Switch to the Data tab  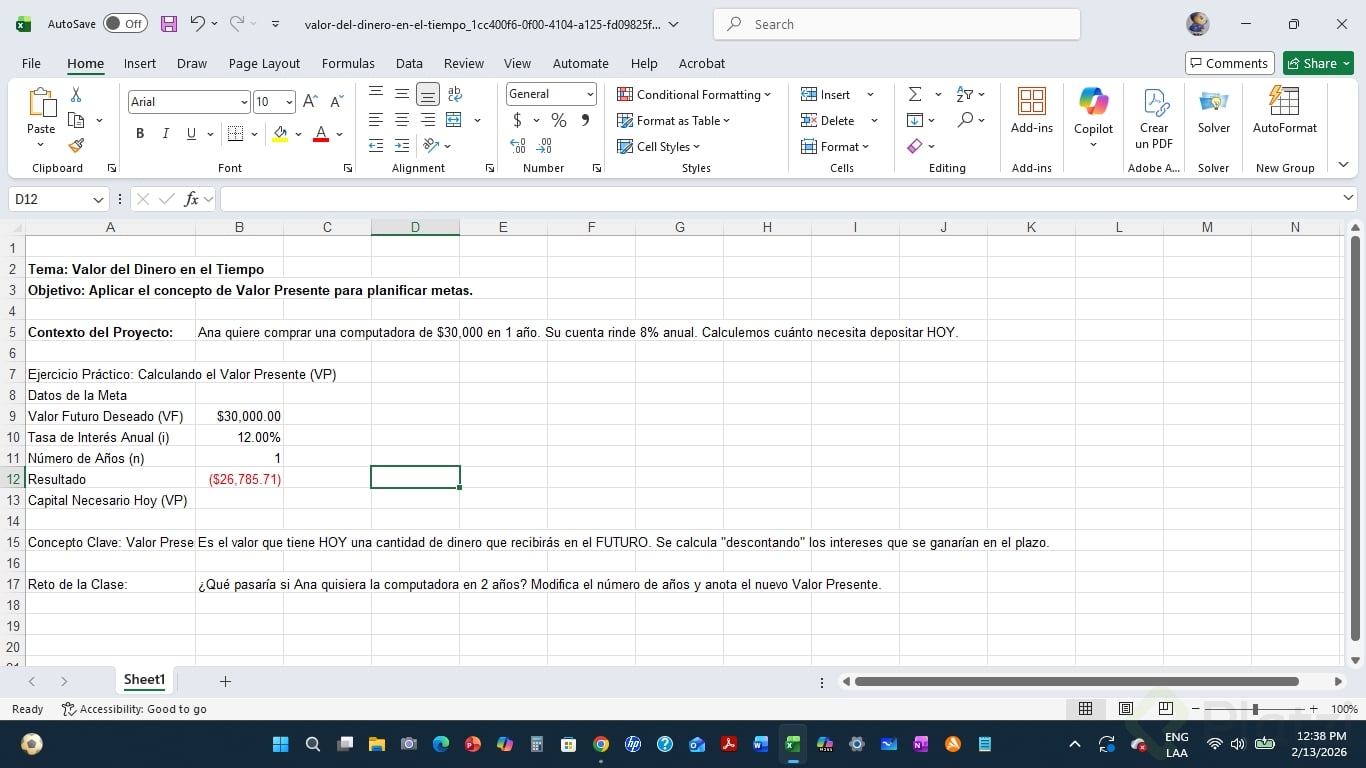point(409,63)
